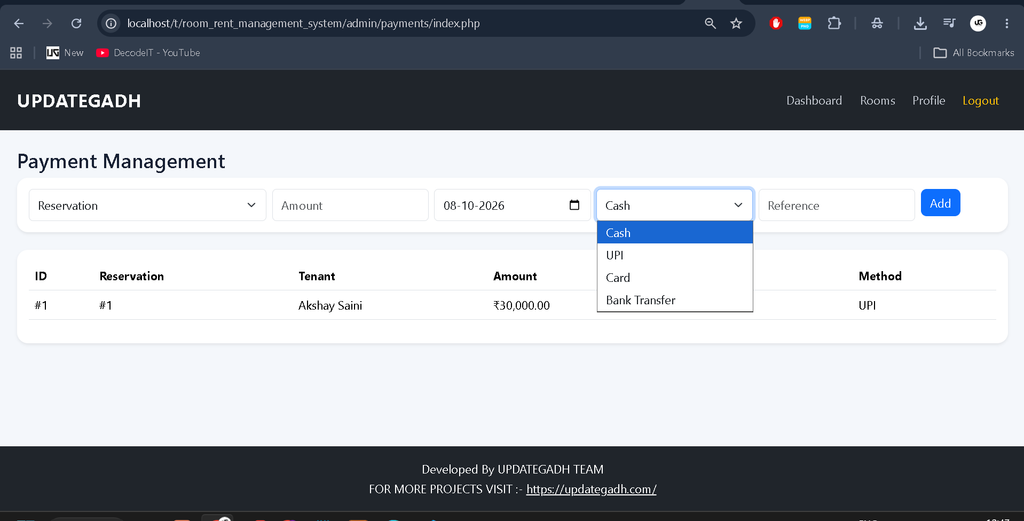Go back to previous page
Screen dimensions: 1024x521
(x=19, y=24)
